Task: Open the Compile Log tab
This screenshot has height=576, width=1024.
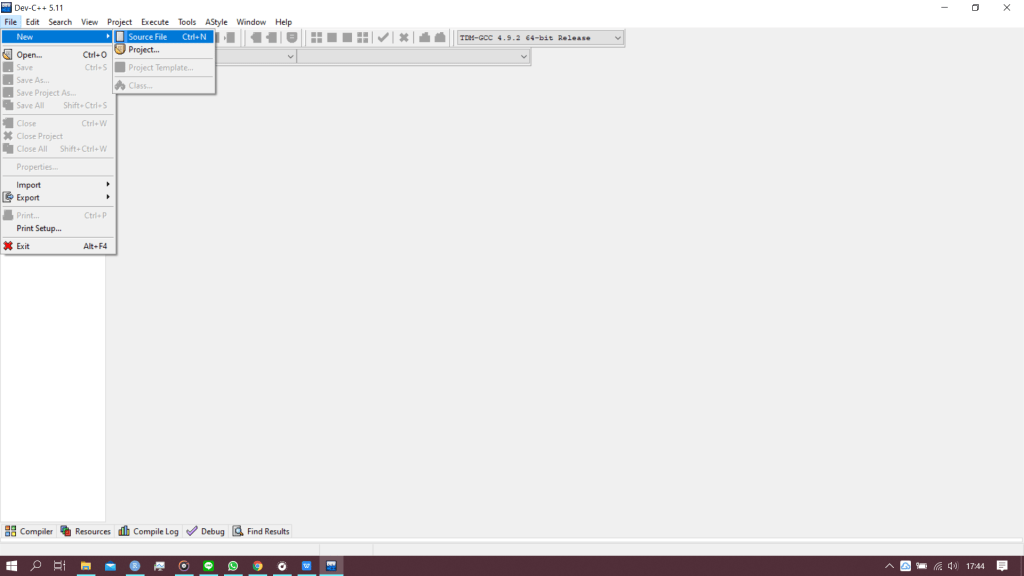Action: coord(149,531)
